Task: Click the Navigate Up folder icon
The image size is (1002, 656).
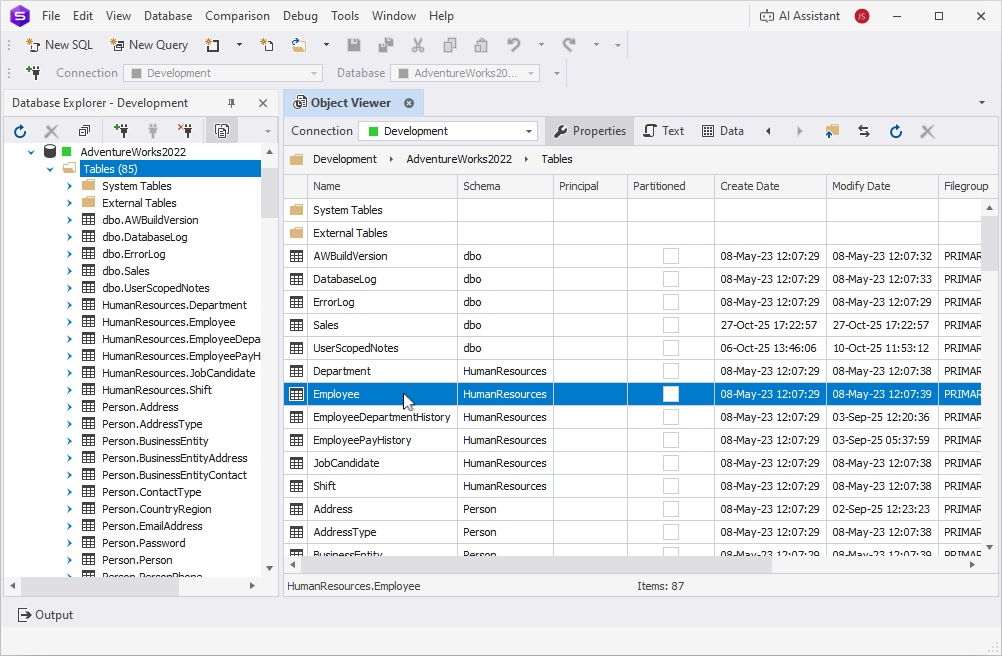Action: (x=832, y=130)
